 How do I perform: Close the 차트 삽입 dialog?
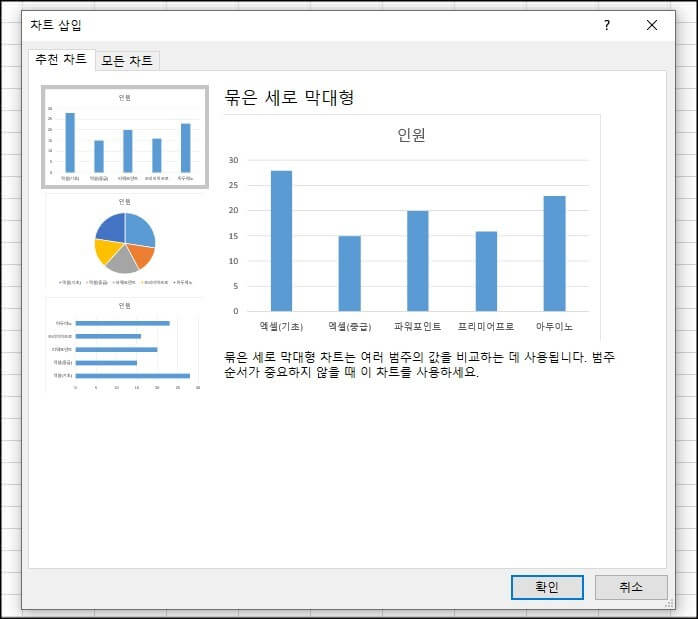click(x=652, y=25)
